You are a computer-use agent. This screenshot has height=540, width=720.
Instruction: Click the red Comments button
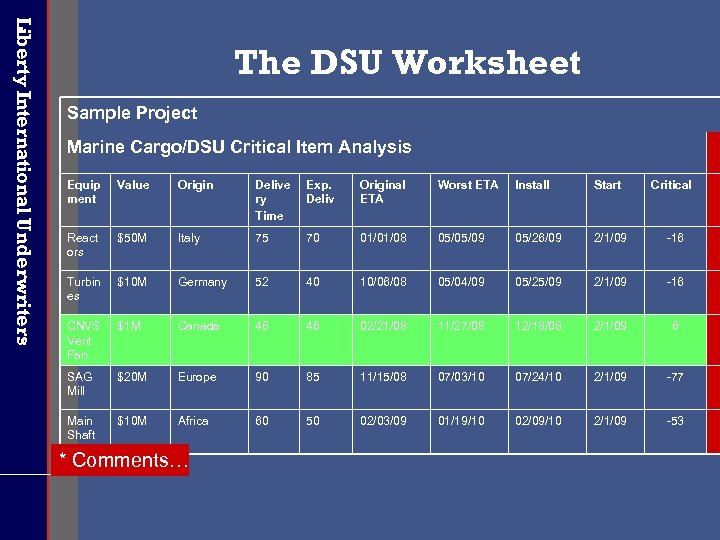(120, 460)
